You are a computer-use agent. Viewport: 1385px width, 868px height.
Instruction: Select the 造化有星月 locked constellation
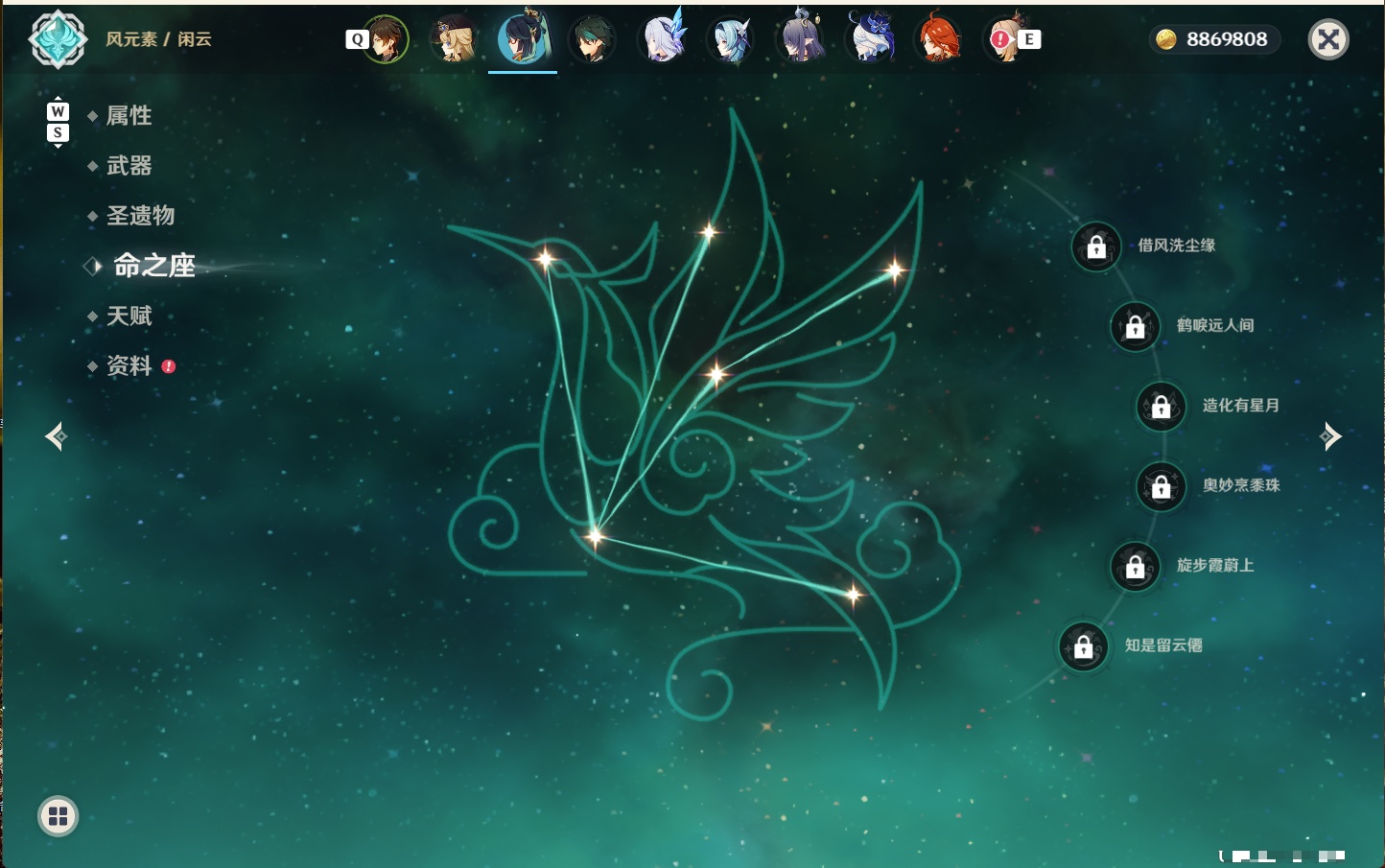click(1161, 407)
